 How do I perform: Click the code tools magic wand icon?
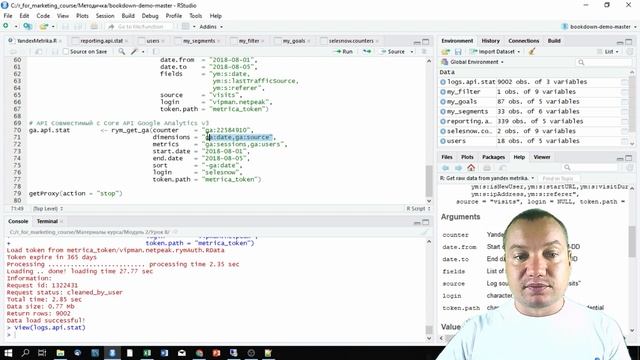click(134, 51)
